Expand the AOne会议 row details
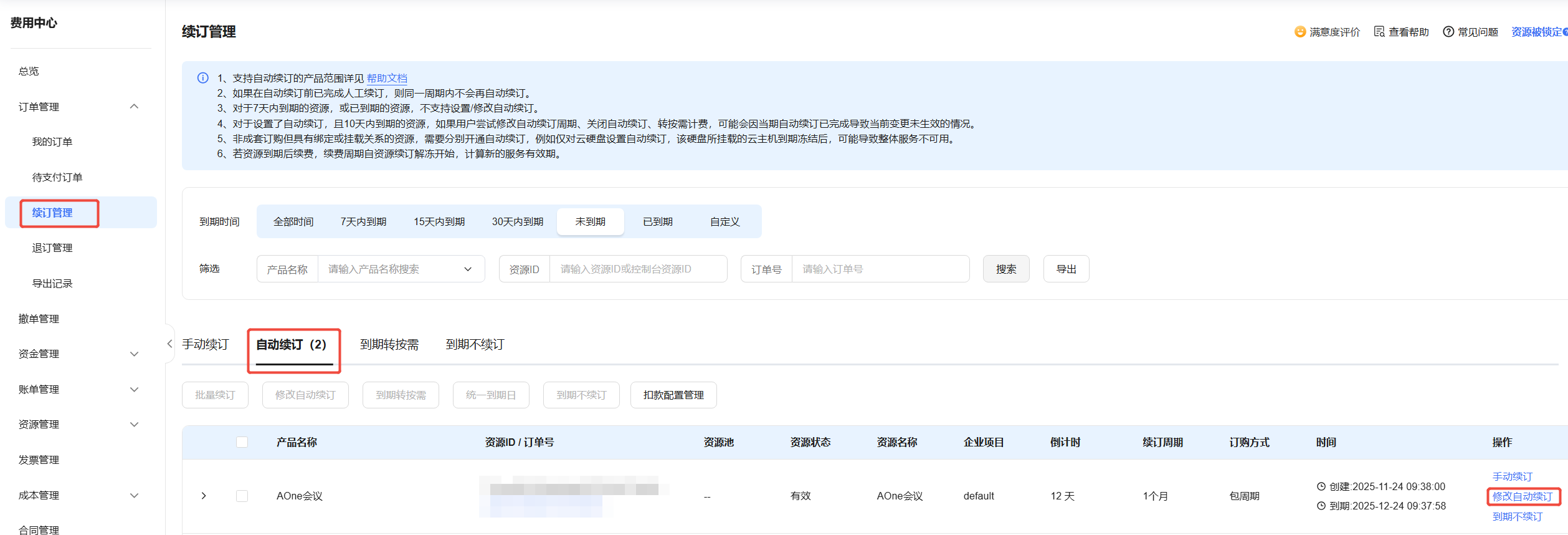Viewport: 1568px width, 535px height. (x=204, y=496)
